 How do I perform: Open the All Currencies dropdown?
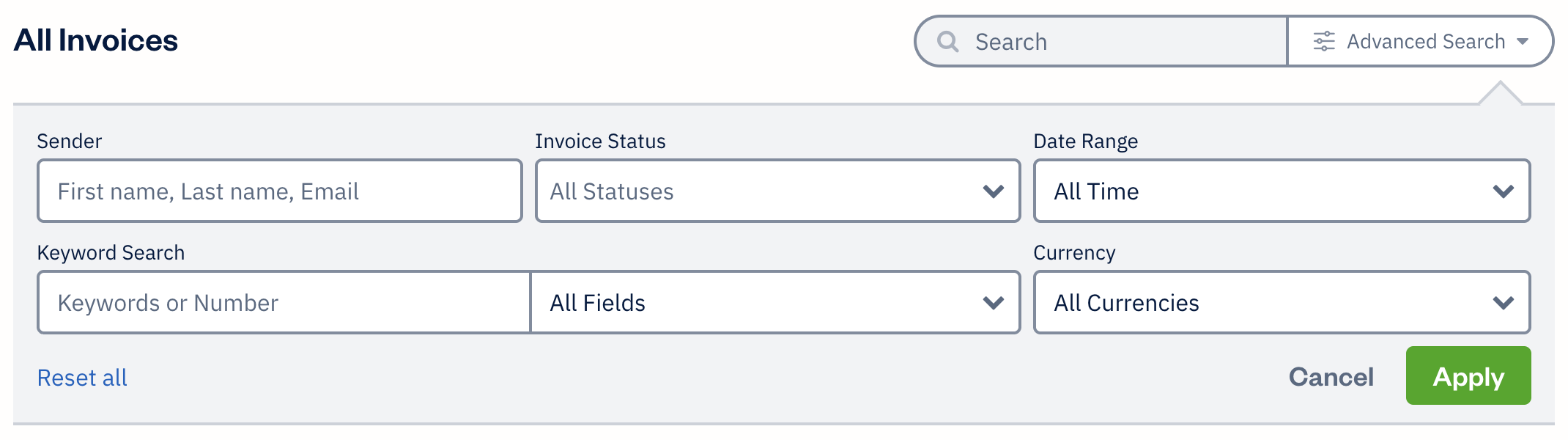pyautogui.click(x=1282, y=302)
